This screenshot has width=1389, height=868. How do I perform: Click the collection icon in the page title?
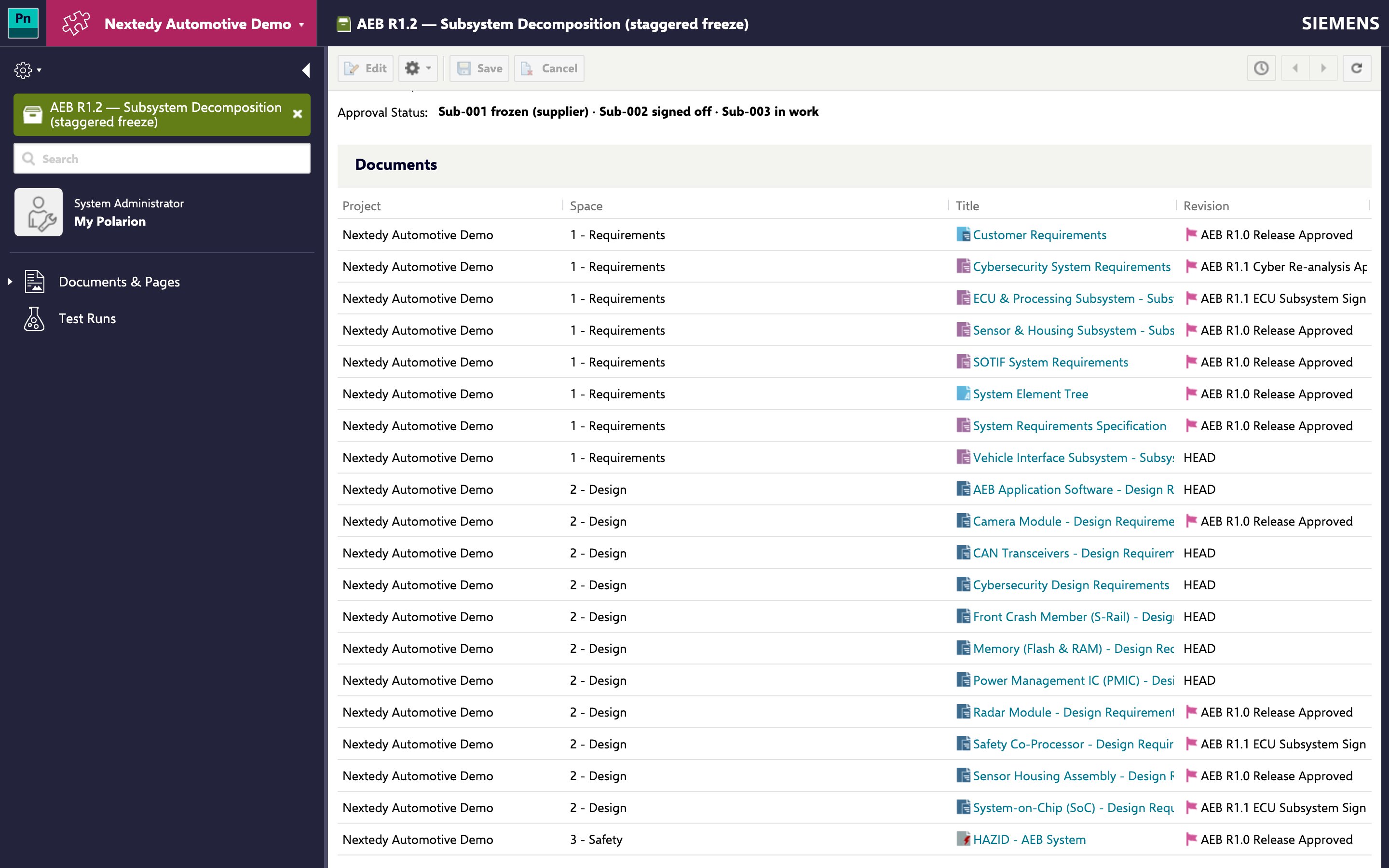coord(343,24)
